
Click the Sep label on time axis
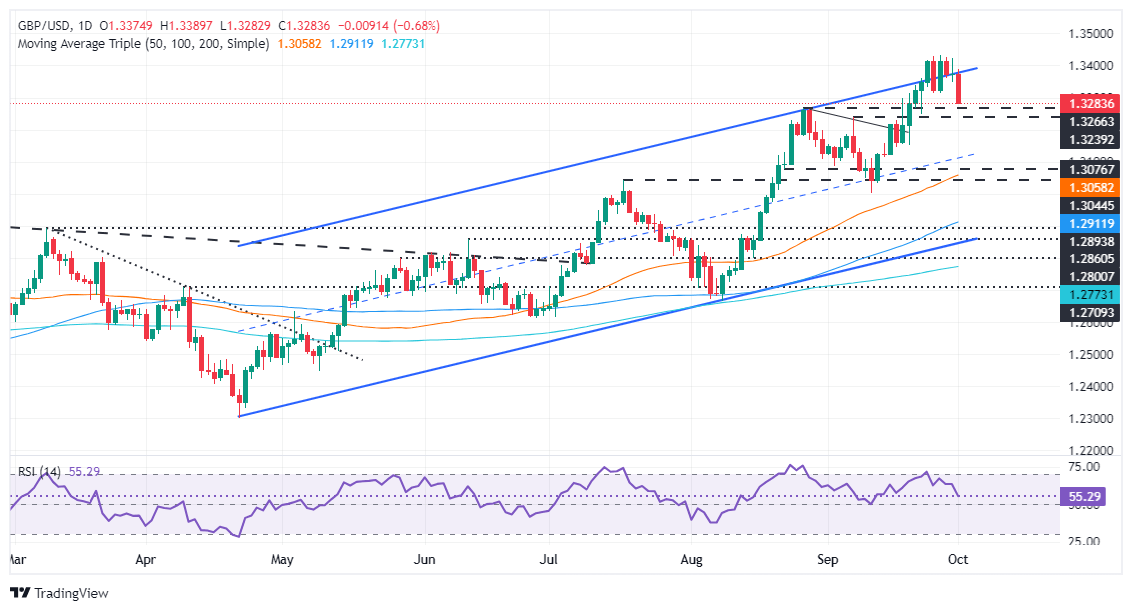pos(828,560)
